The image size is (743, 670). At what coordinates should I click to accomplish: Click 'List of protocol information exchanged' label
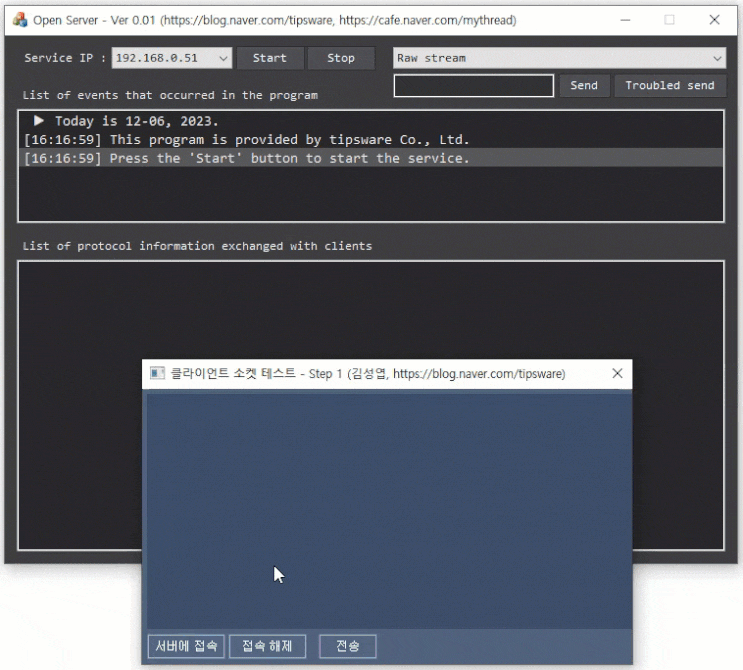coord(197,246)
